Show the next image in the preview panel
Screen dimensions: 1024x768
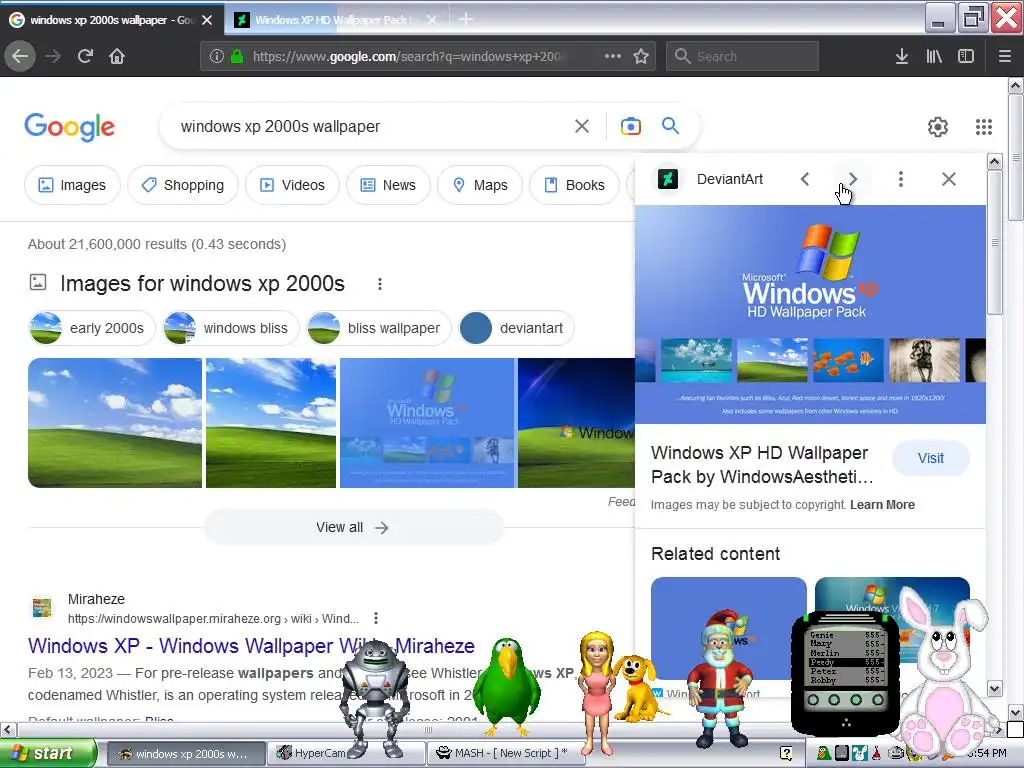pyautogui.click(x=853, y=179)
